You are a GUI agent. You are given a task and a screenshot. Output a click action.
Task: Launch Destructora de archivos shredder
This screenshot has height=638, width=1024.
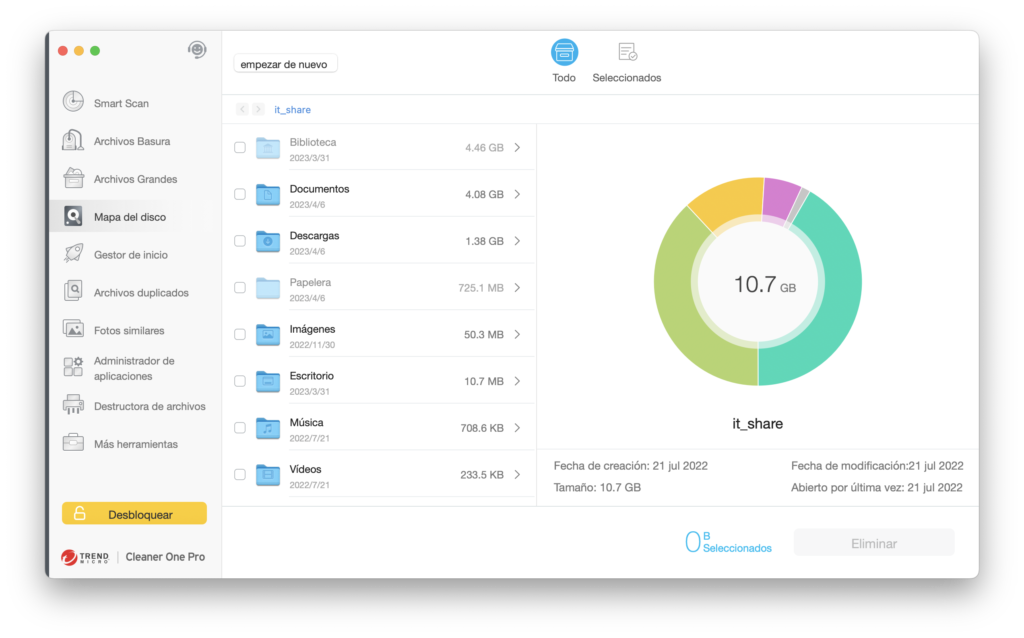tap(148, 406)
